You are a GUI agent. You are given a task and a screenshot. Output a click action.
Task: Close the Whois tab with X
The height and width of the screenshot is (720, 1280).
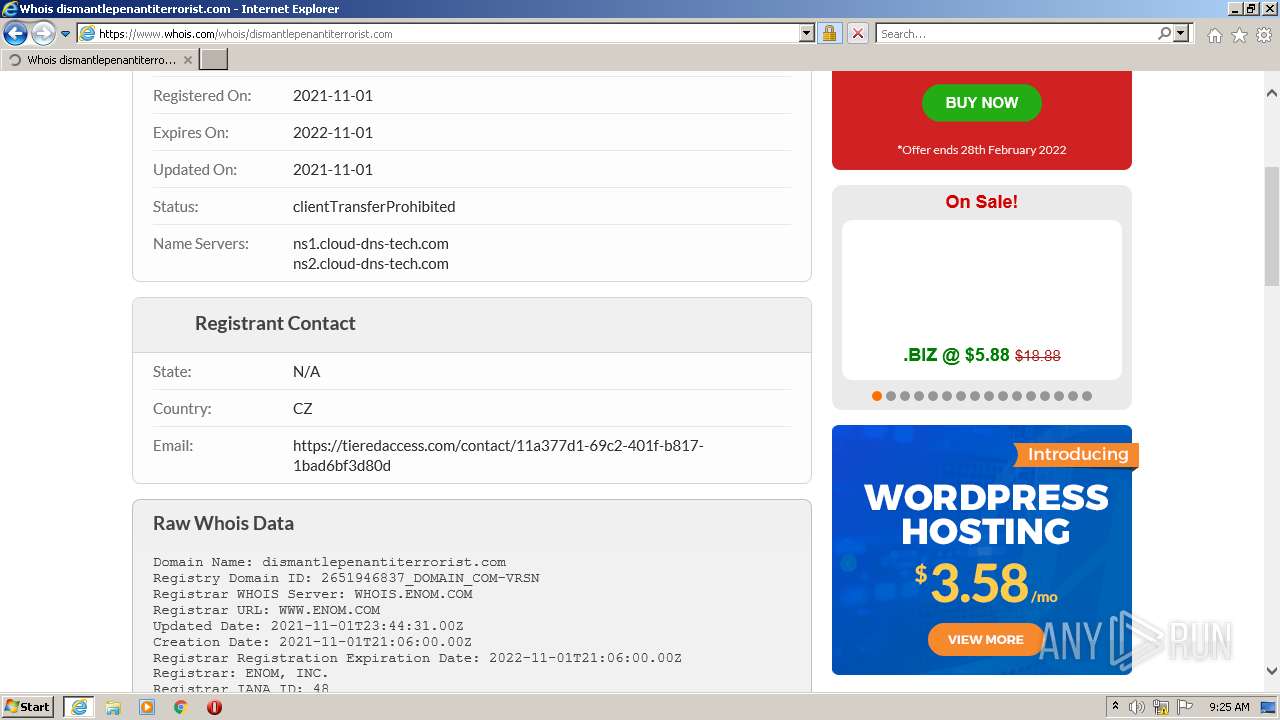pyautogui.click(x=187, y=60)
